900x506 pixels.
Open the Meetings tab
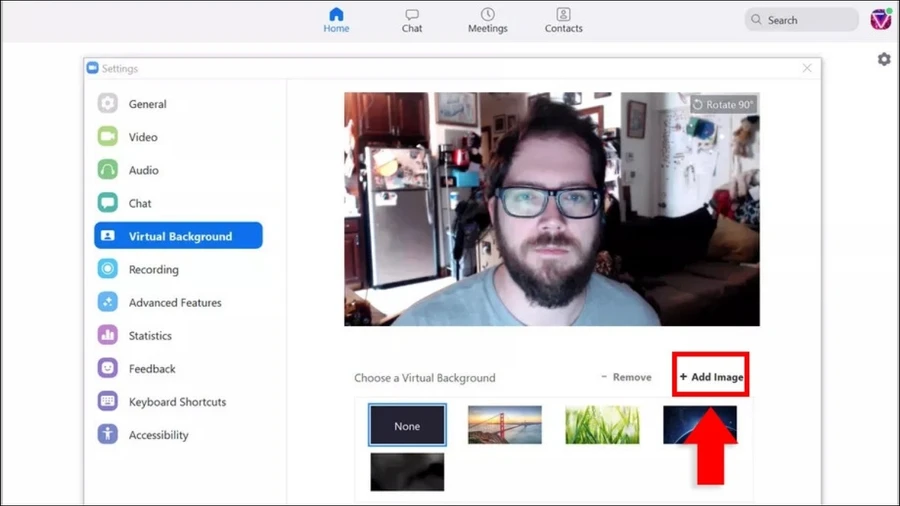487,21
